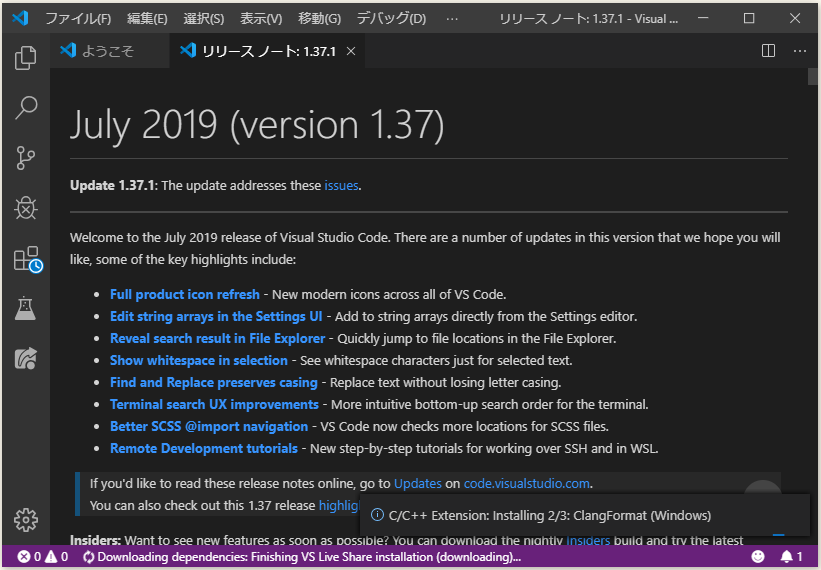Click the vertical scrollbar thumb
The width and height of the screenshot is (821, 570).
(813, 76)
